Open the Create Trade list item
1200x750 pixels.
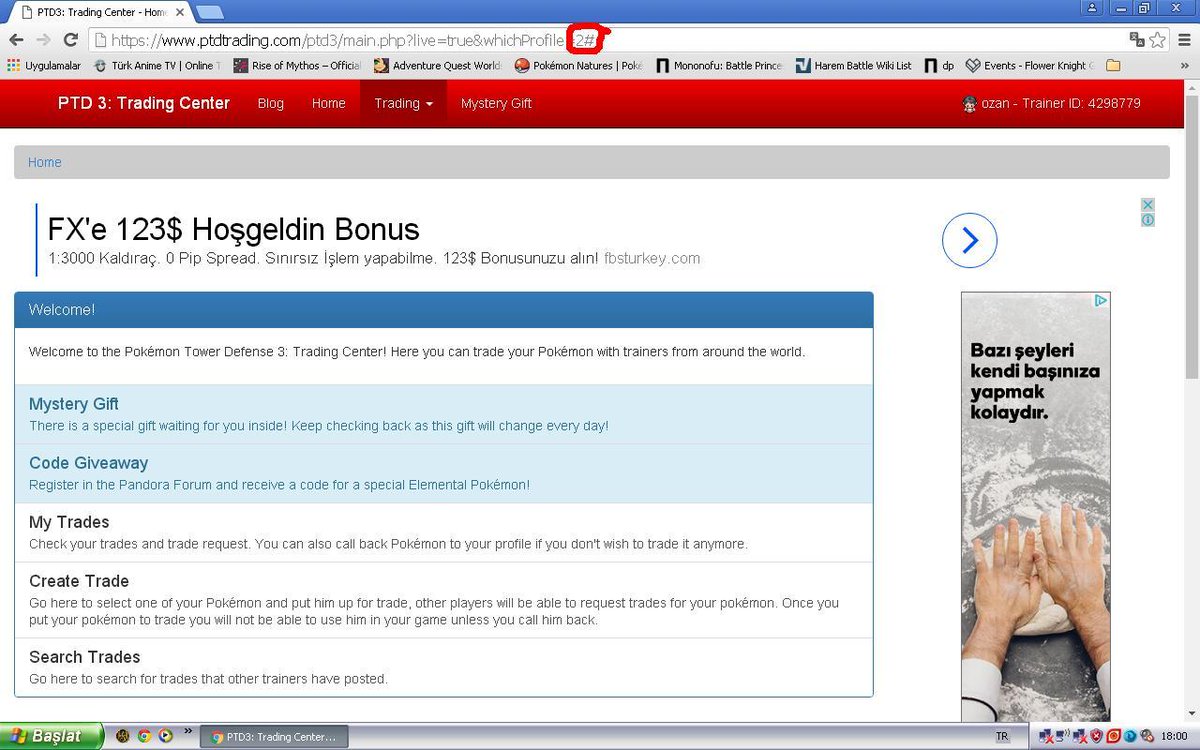(x=444, y=600)
